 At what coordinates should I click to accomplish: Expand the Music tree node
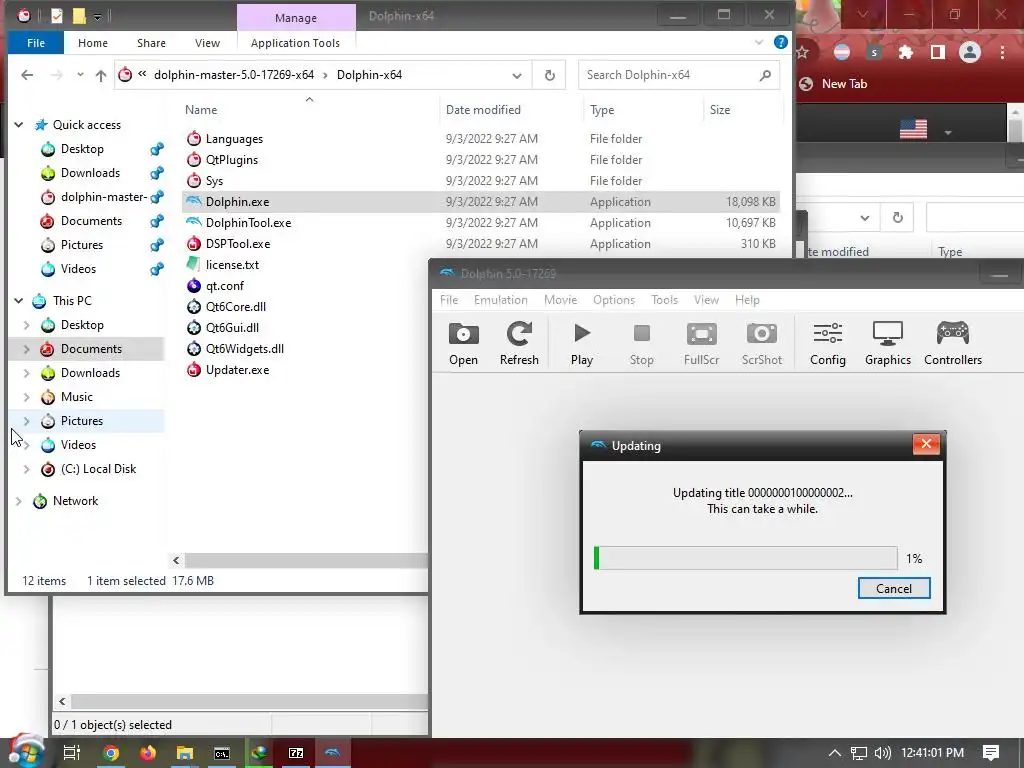[27, 396]
